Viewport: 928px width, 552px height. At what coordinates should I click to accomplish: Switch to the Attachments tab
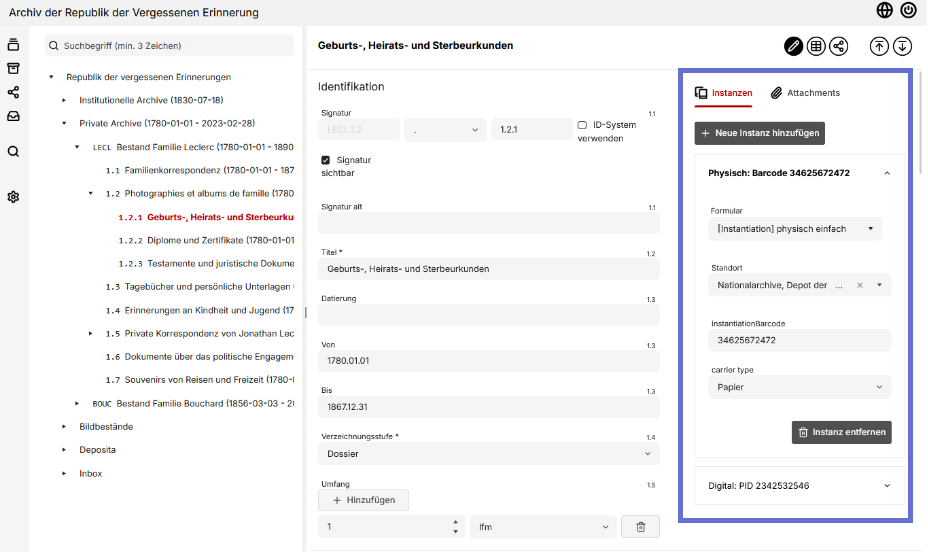[805, 93]
